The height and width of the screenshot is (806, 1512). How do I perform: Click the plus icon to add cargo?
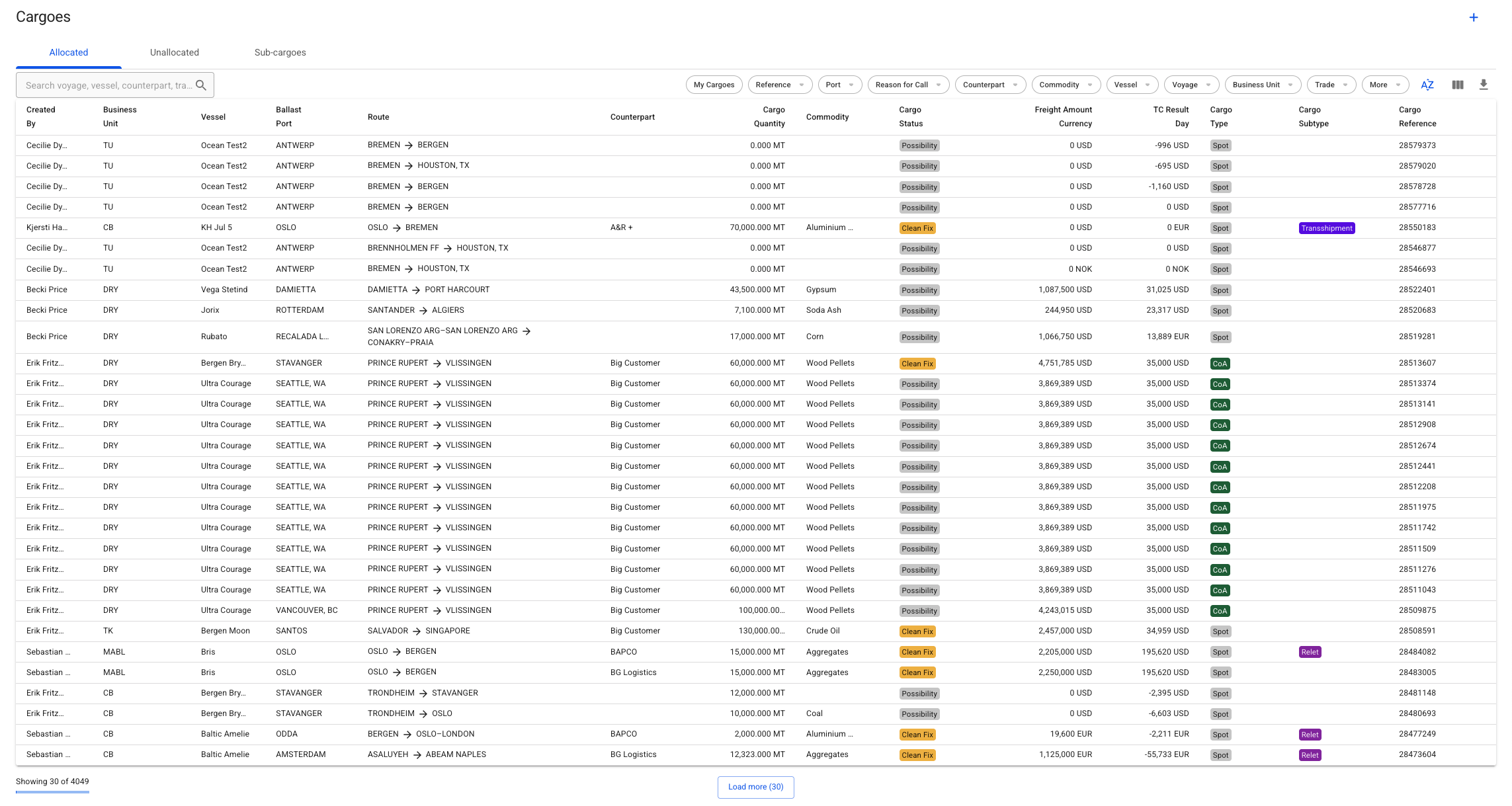click(x=1473, y=18)
